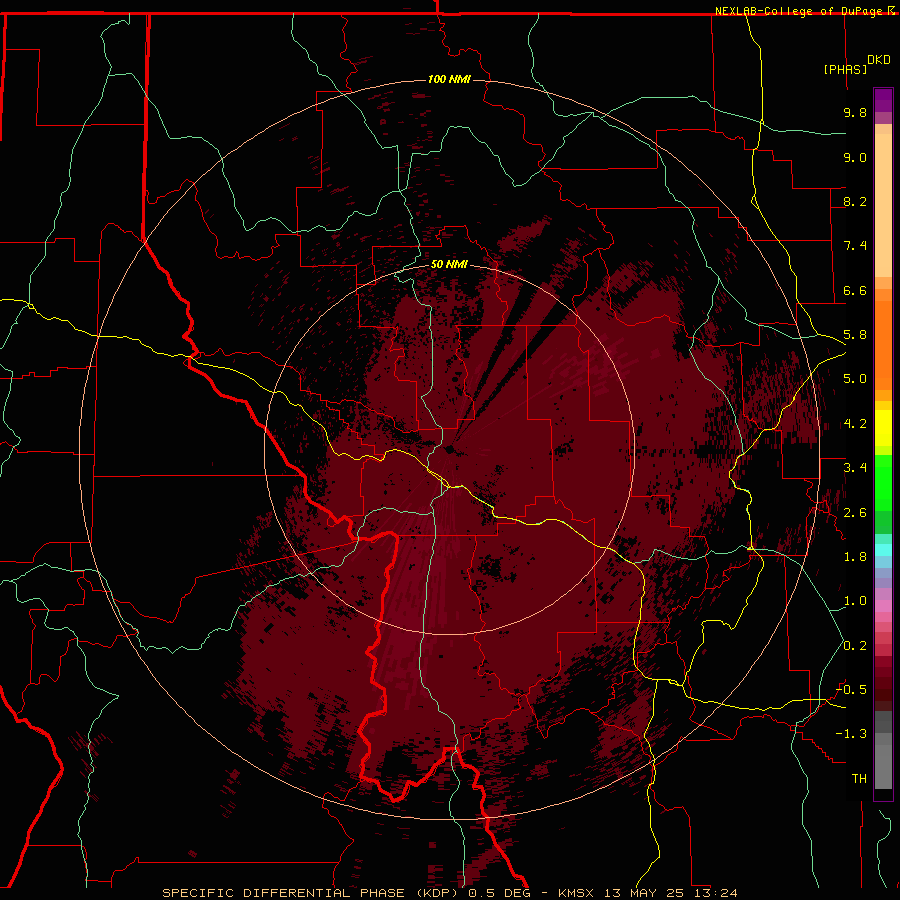Pick the cyan band in the color bar
This screenshot has height=900, width=900.
click(x=883, y=550)
